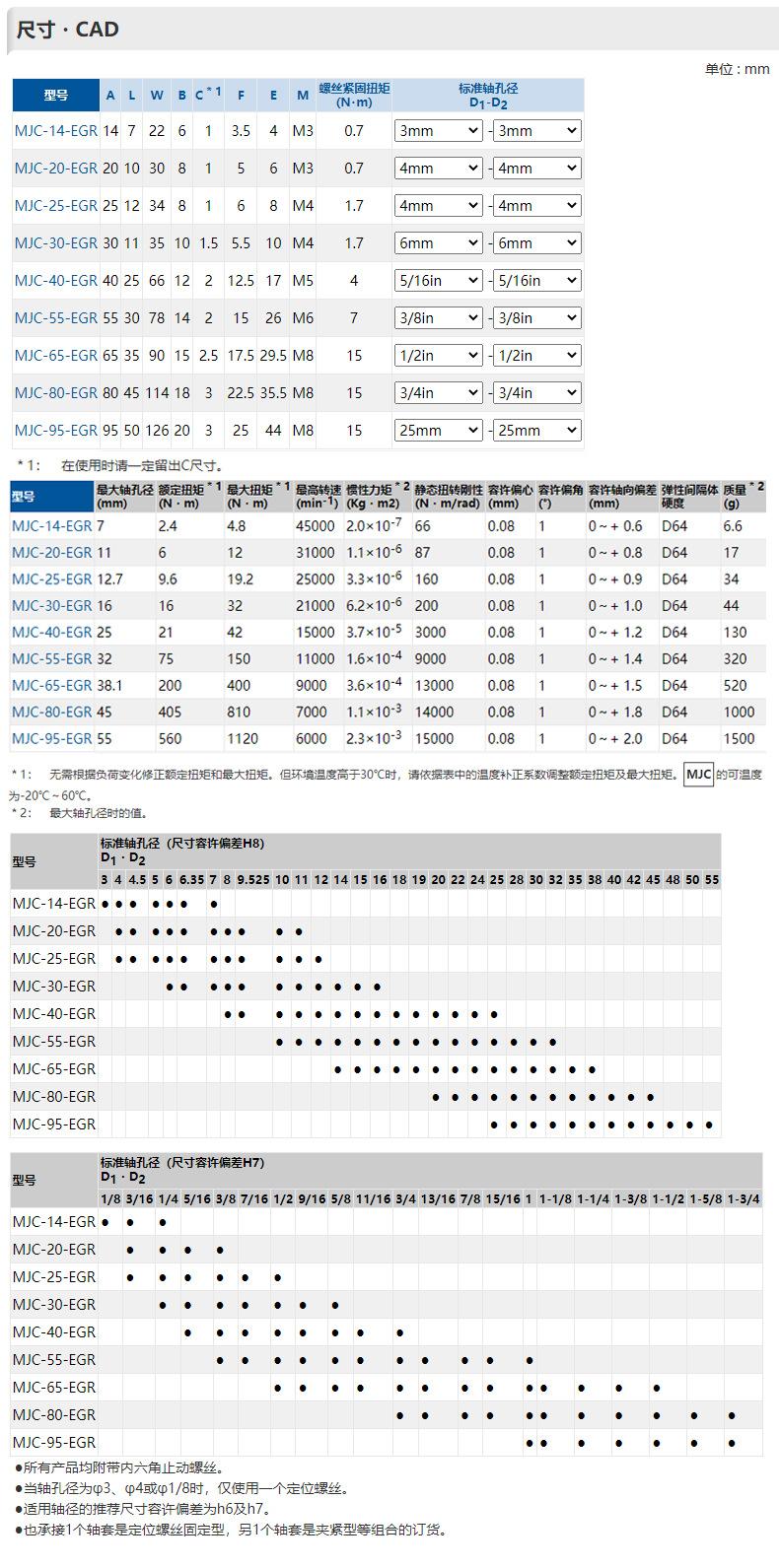This screenshot has height=1568, width=779.
Task: Click 型号 header in dimensions table
Action: (x=56, y=96)
